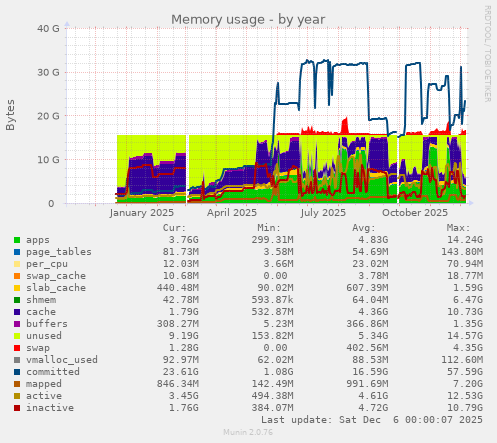Click the 'Bytes' vertical axis label

pos(10,115)
